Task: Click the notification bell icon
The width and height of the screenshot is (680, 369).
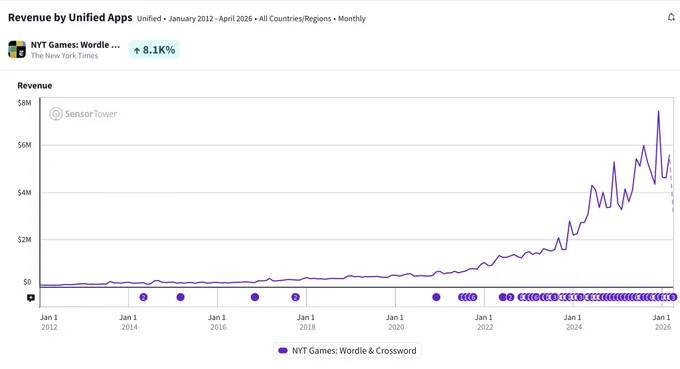Action: coord(671,17)
